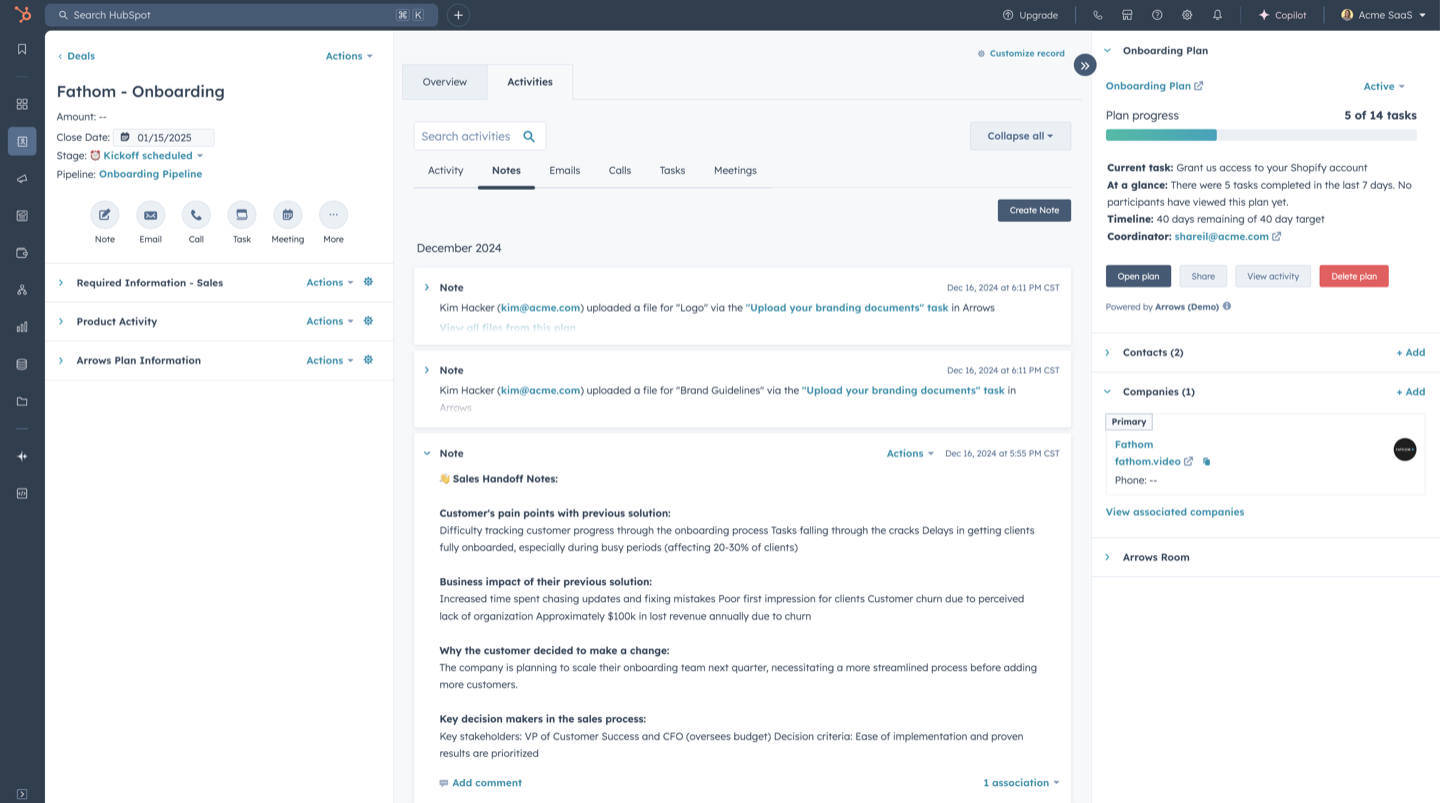Open Content icon in left sidebar
This screenshot has height=803, width=1440.
pos(22,215)
